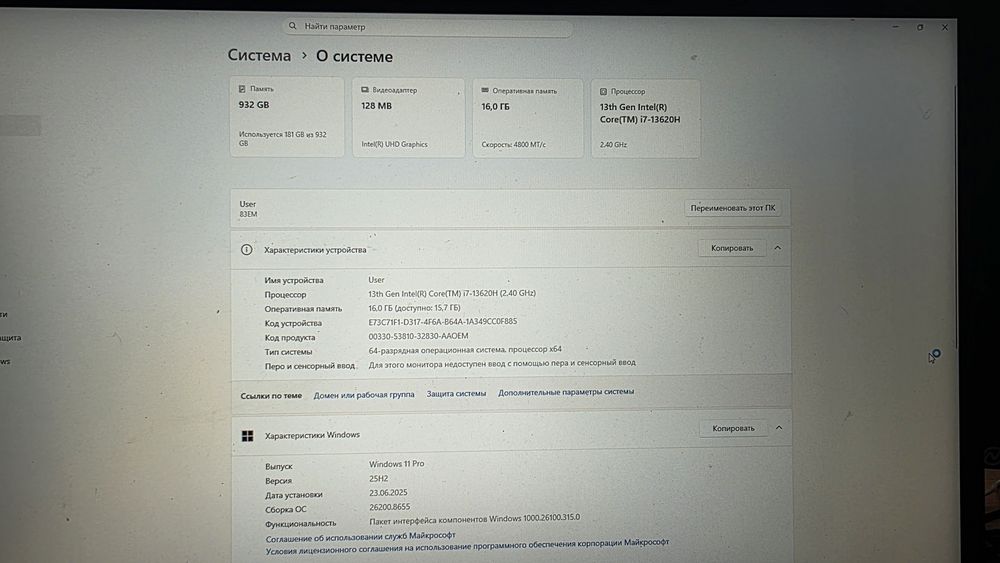
Task: Copy Windows specs with 'Копировать' button
Action: click(733, 428)
